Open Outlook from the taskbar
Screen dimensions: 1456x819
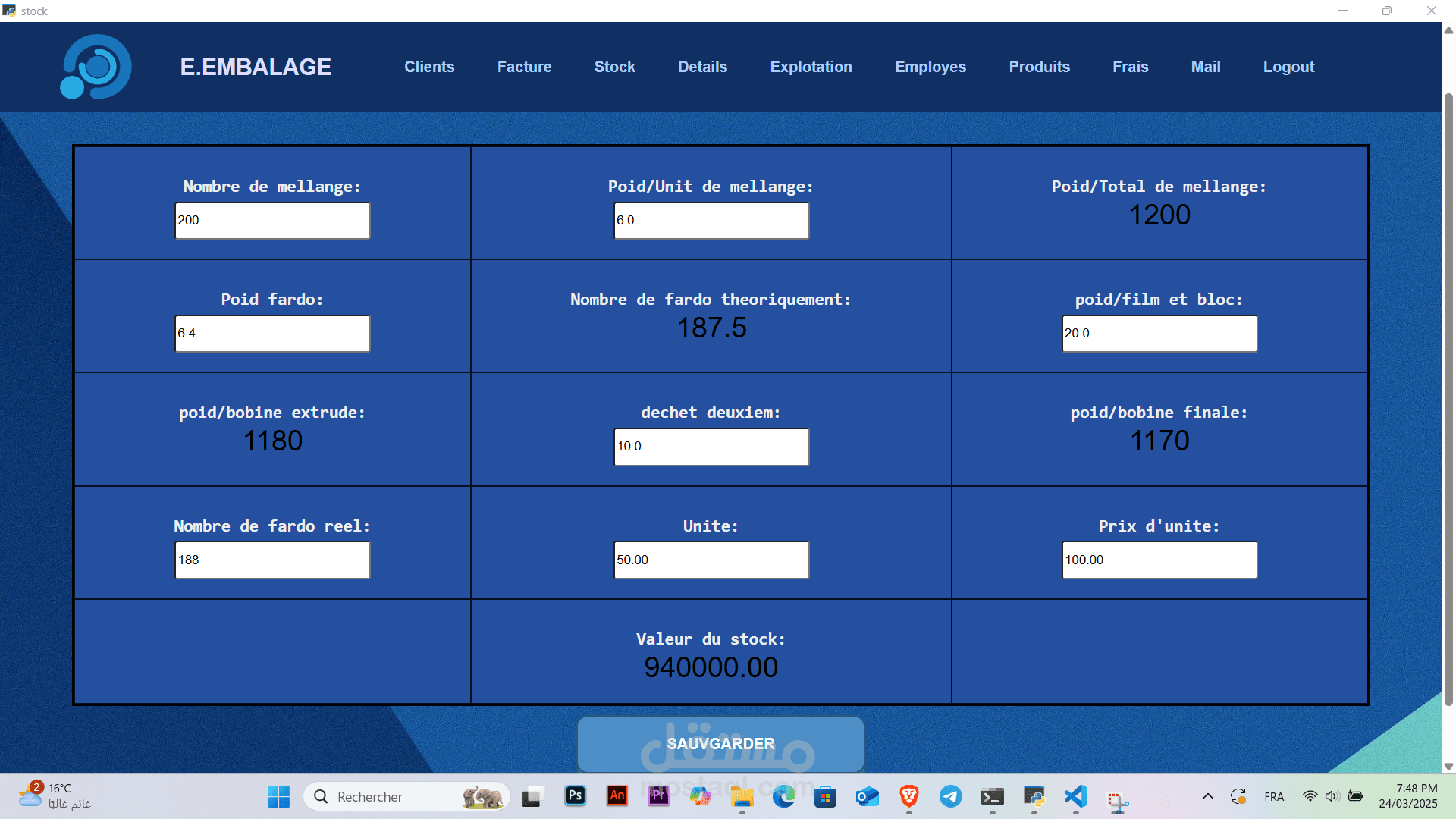[867, 796]
